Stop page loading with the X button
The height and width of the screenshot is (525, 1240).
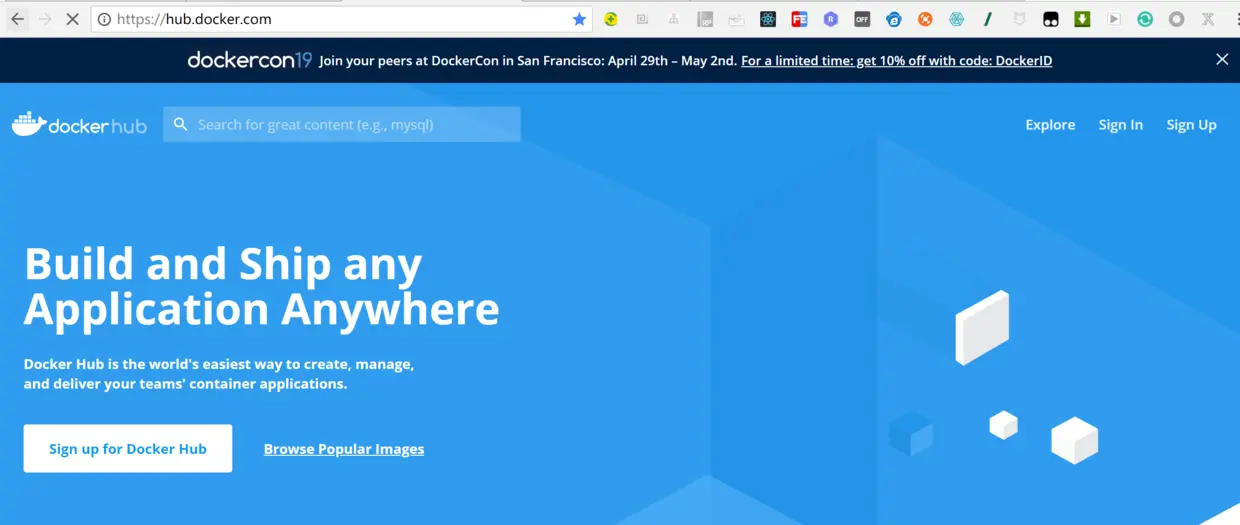pos(73,19)
